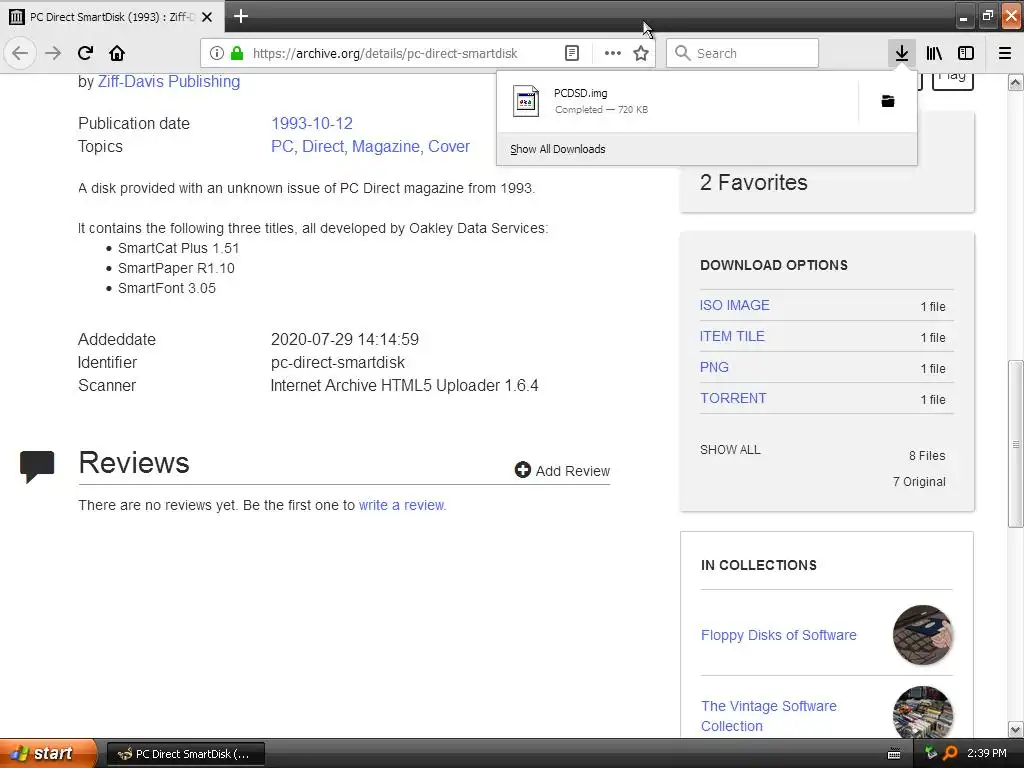Click the identifier value pc-direct-smartdisk
Image resolution: width=1024 pixels, height=768 pixels.
(338, 362)
